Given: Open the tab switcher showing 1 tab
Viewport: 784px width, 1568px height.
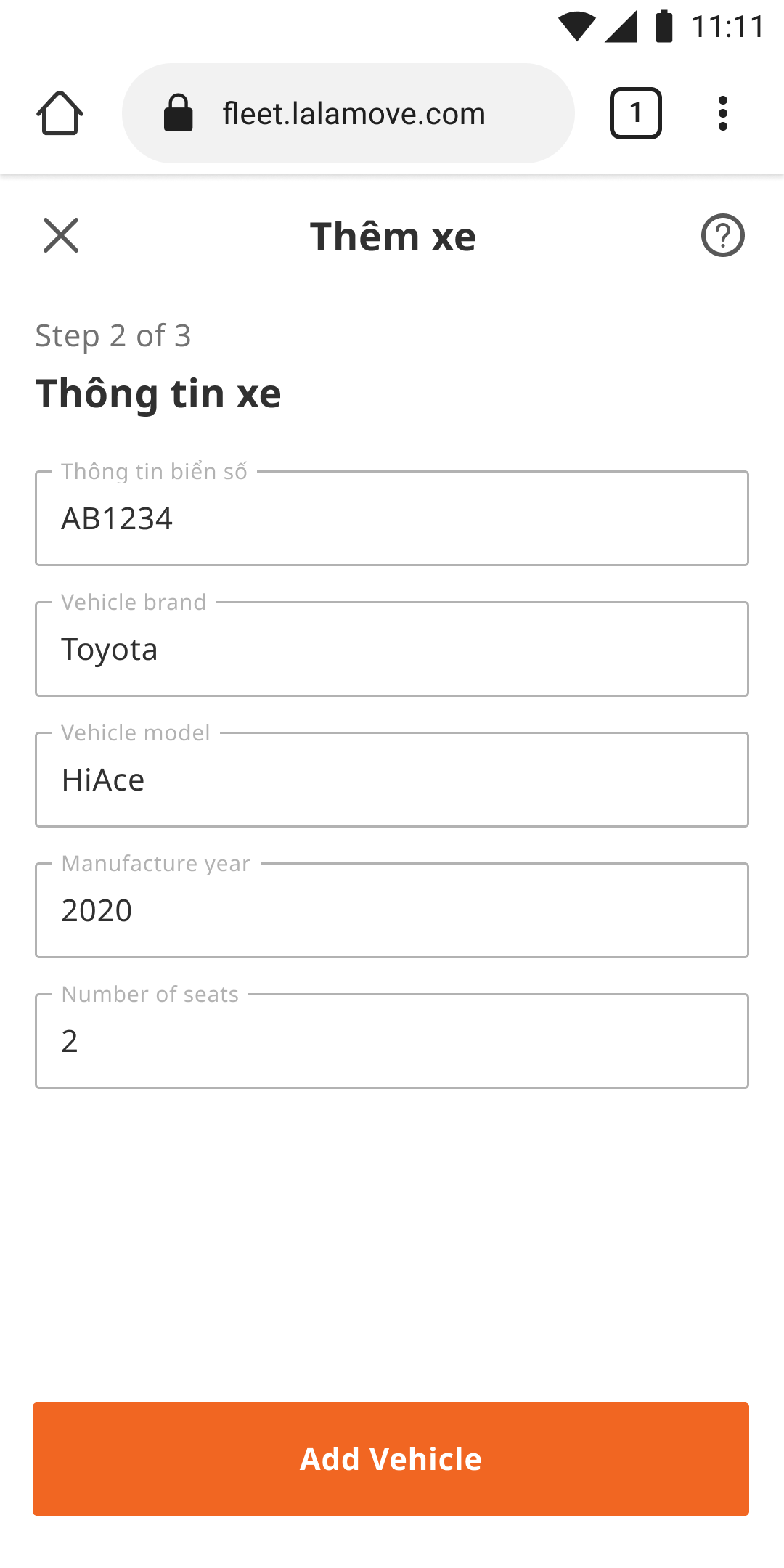Looking at the screenshot, I should click(x=635, y=113).
